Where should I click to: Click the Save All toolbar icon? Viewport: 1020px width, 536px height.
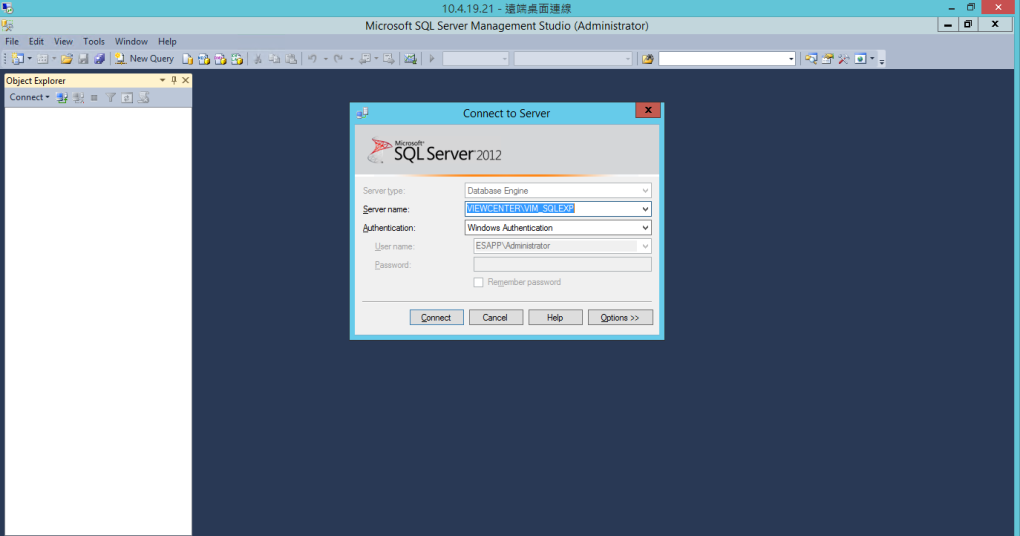pyautogui.click(x=100, y=59)
